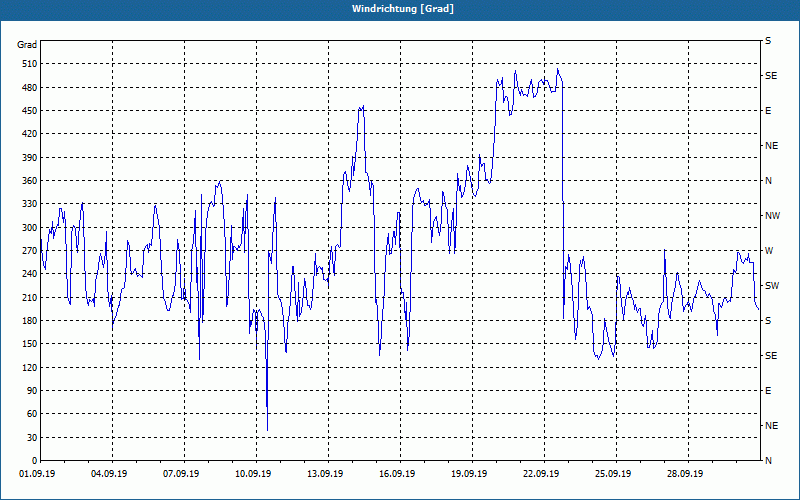
Task: Select the y-axis value 120
Action: click(30, 367)
